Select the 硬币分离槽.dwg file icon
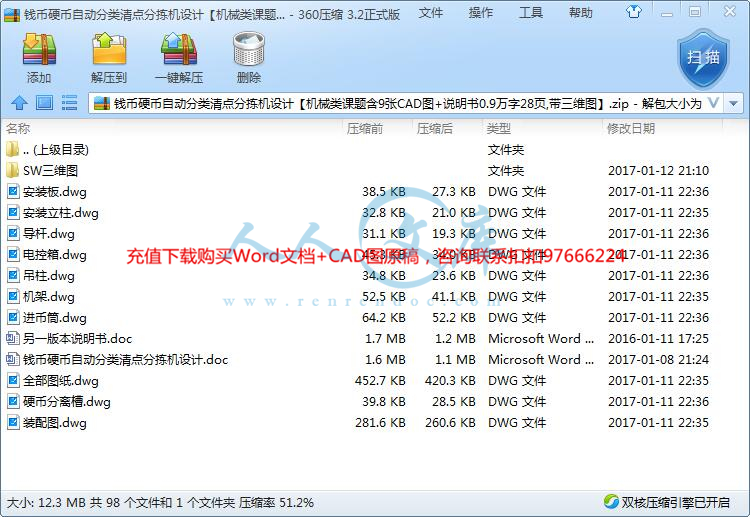This screenshot has width=750, height=517. click(13, 402)
